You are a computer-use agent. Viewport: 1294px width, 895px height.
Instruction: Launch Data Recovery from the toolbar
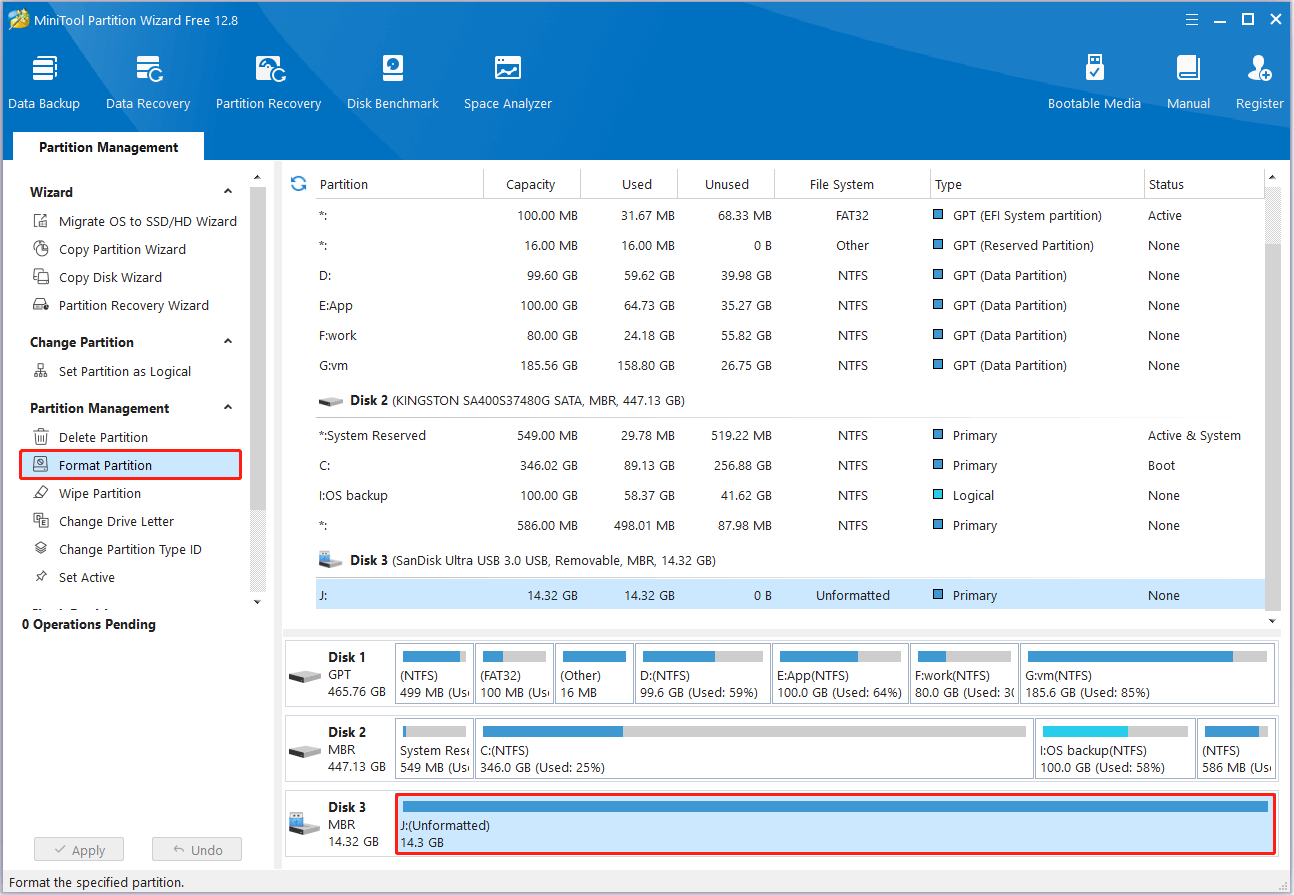148,82
